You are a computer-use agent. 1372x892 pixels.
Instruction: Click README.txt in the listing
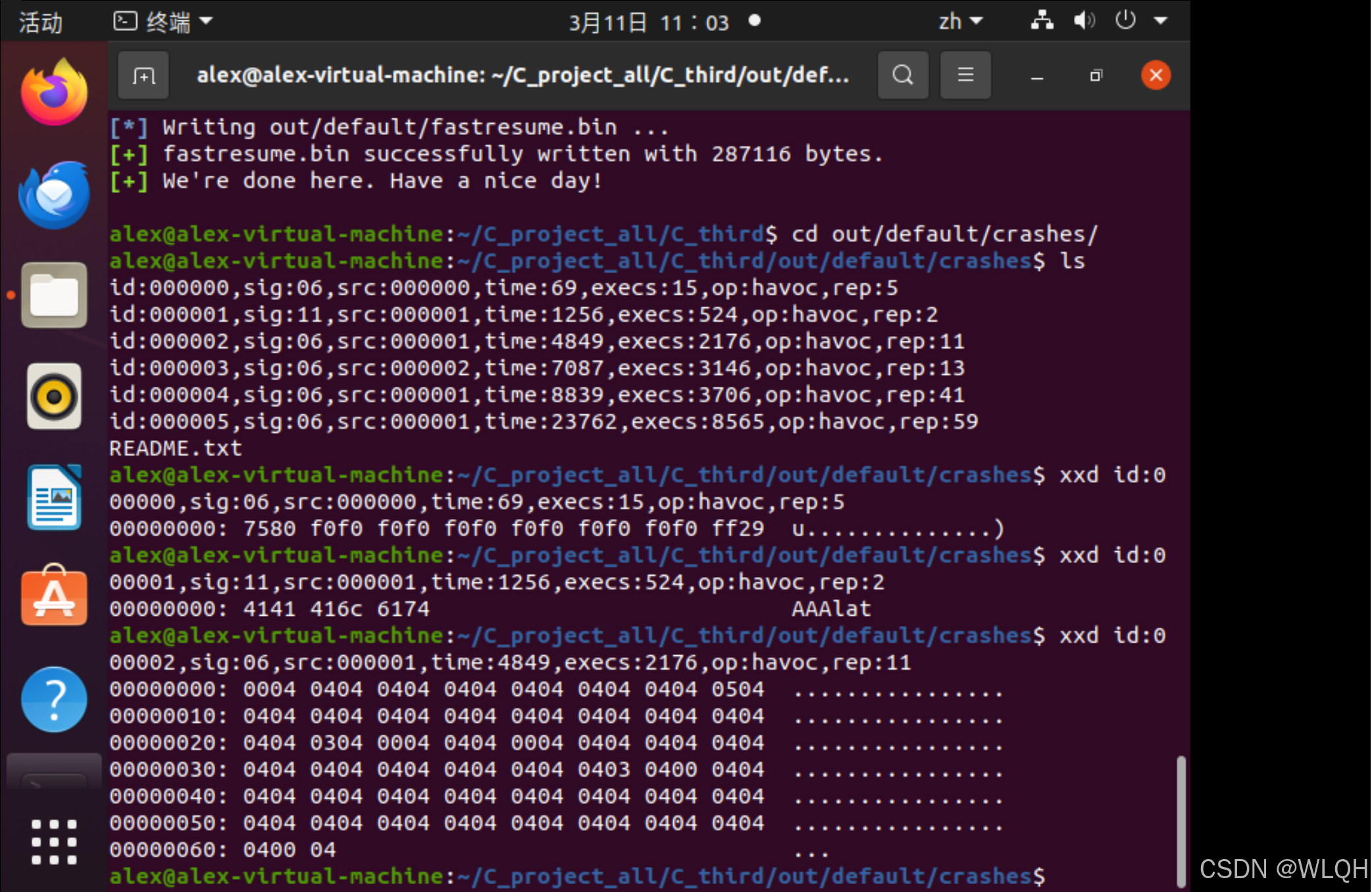[x=176, y=449]
